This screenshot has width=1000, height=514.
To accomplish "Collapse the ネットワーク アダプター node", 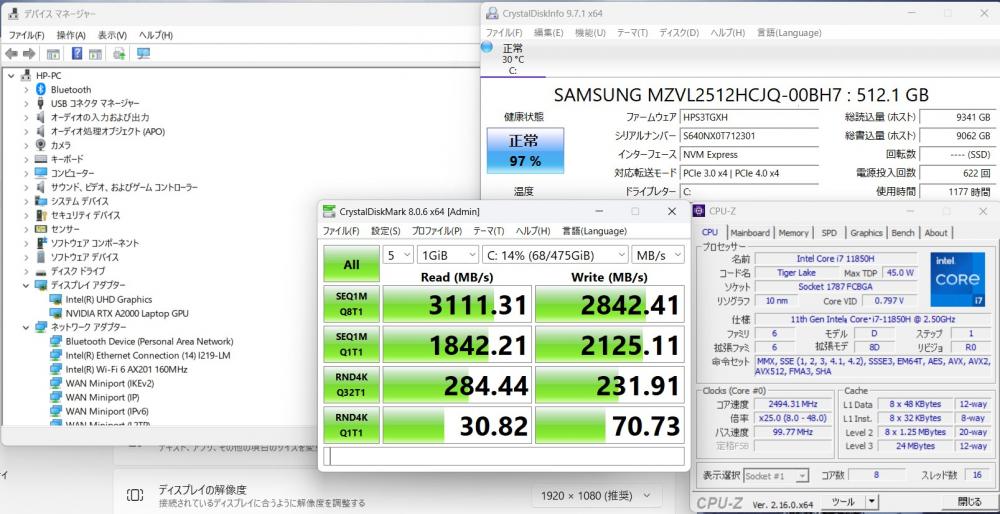I will 26,327.
